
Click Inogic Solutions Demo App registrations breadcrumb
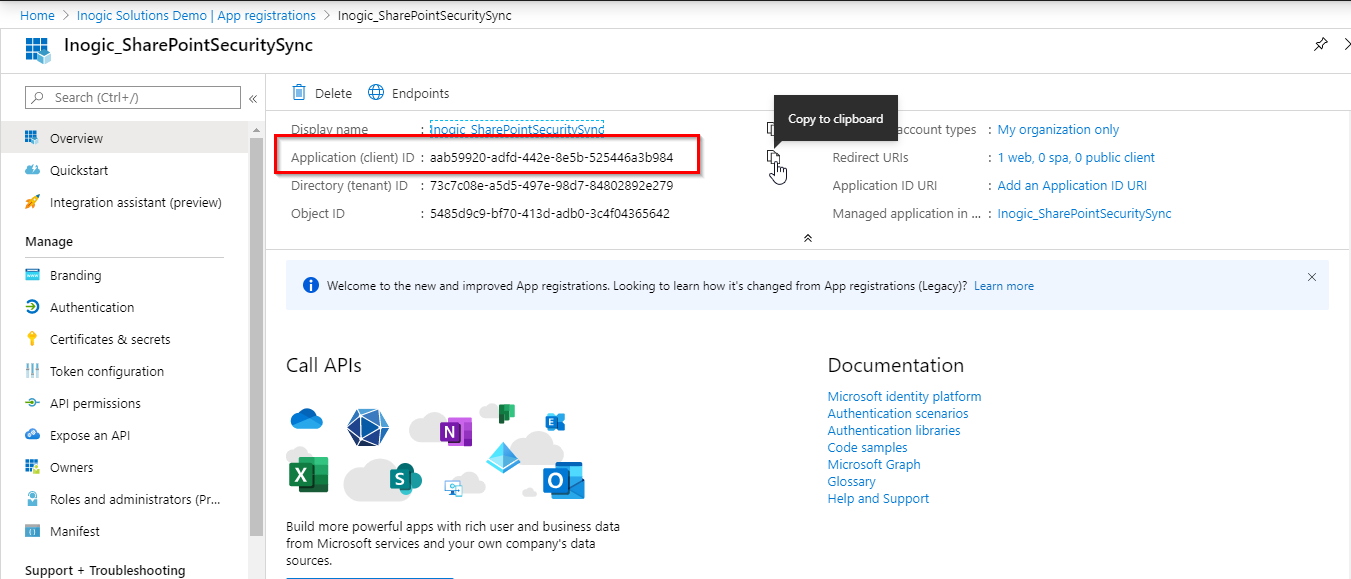click(196, 15)
